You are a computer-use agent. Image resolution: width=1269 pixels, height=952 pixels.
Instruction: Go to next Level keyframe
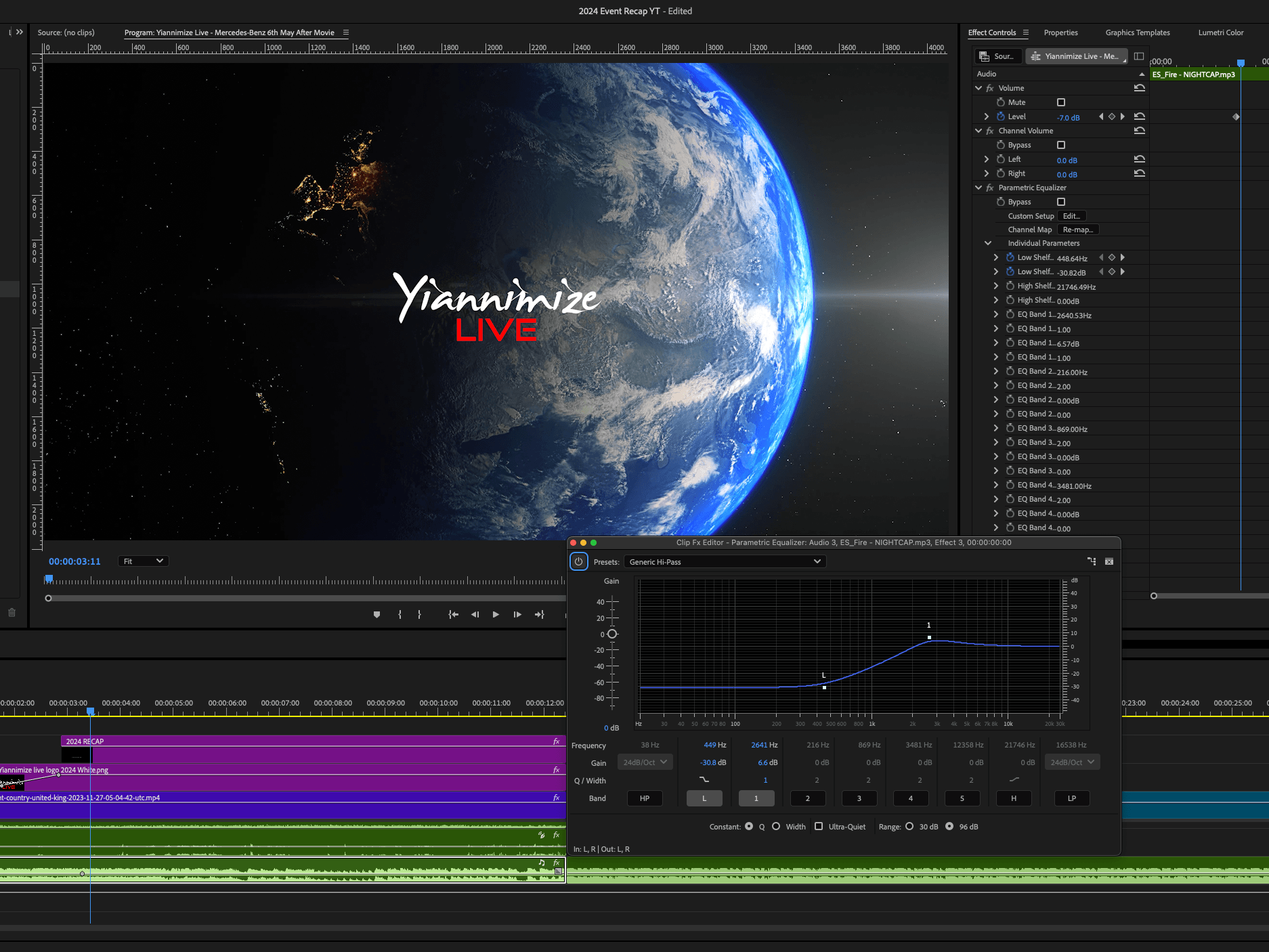[1123, 116]
